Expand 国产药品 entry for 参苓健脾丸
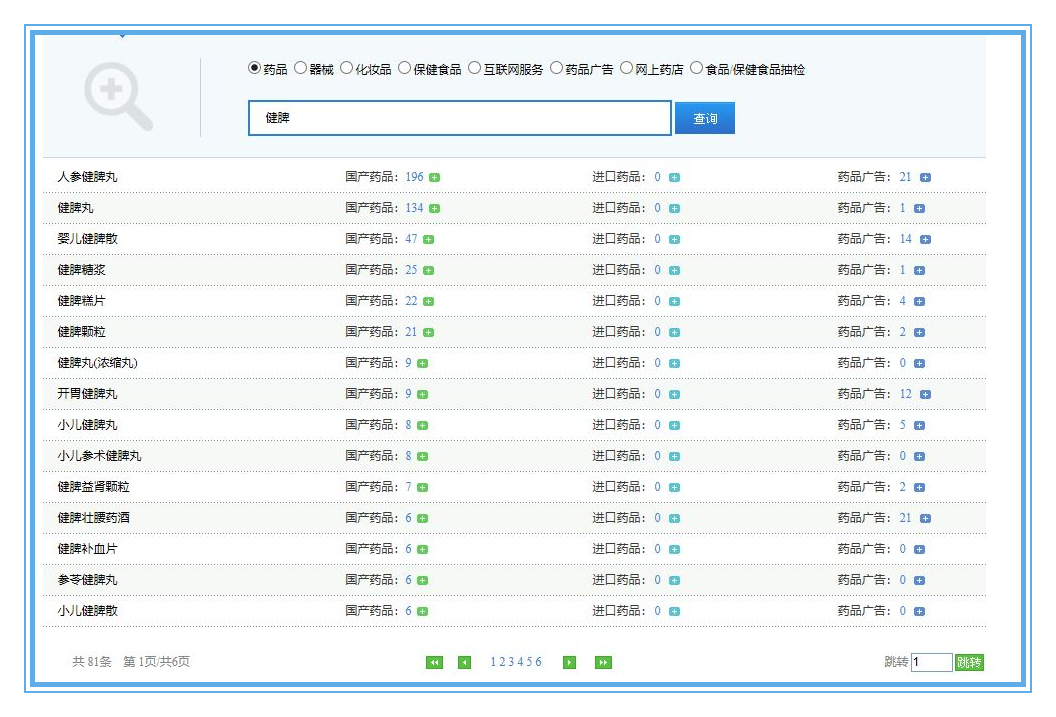 pos(424,579)
